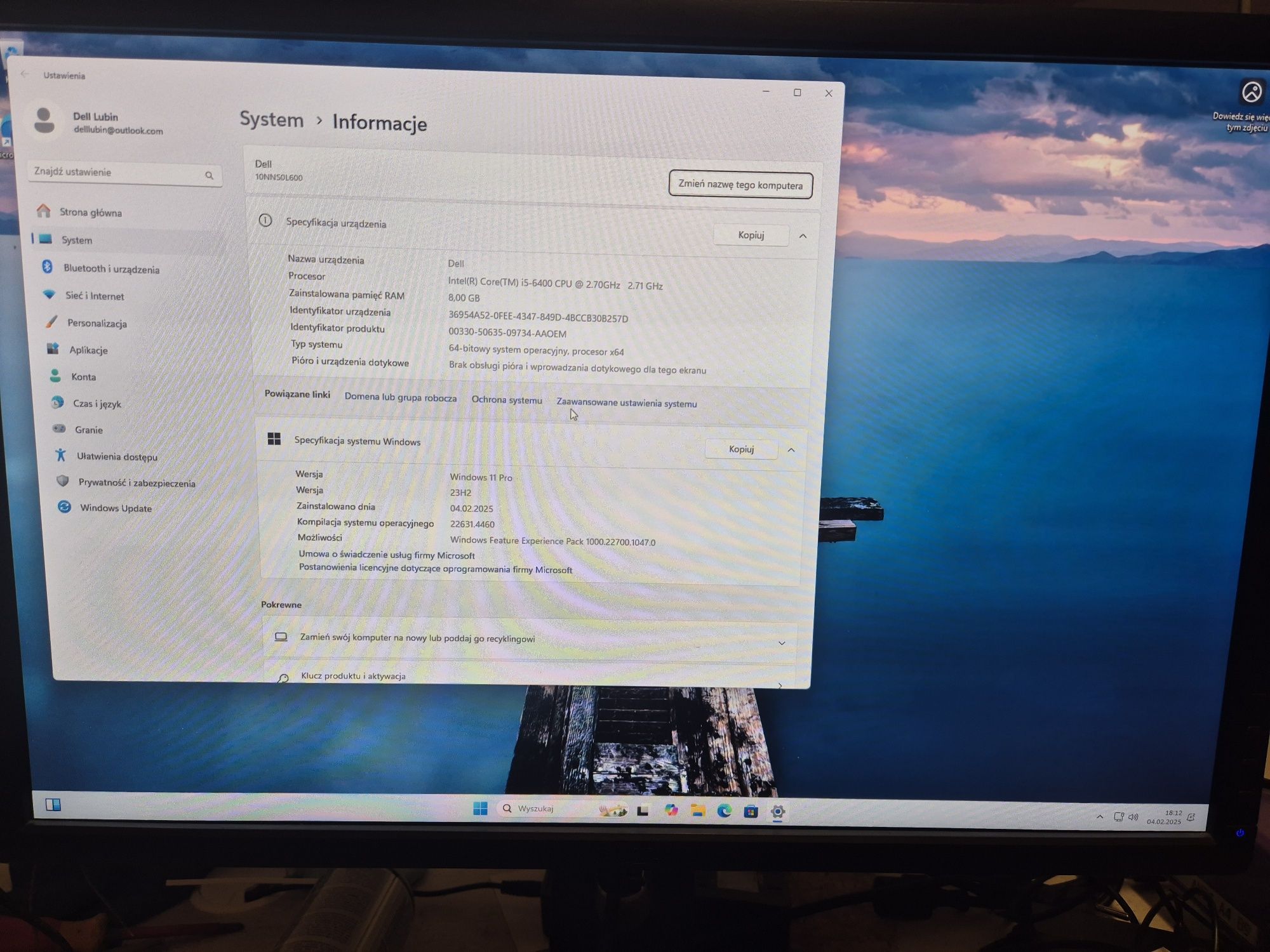Select the processor value Intel Core i5-6400
The image size is (1270, 952).
click(556, 284)
